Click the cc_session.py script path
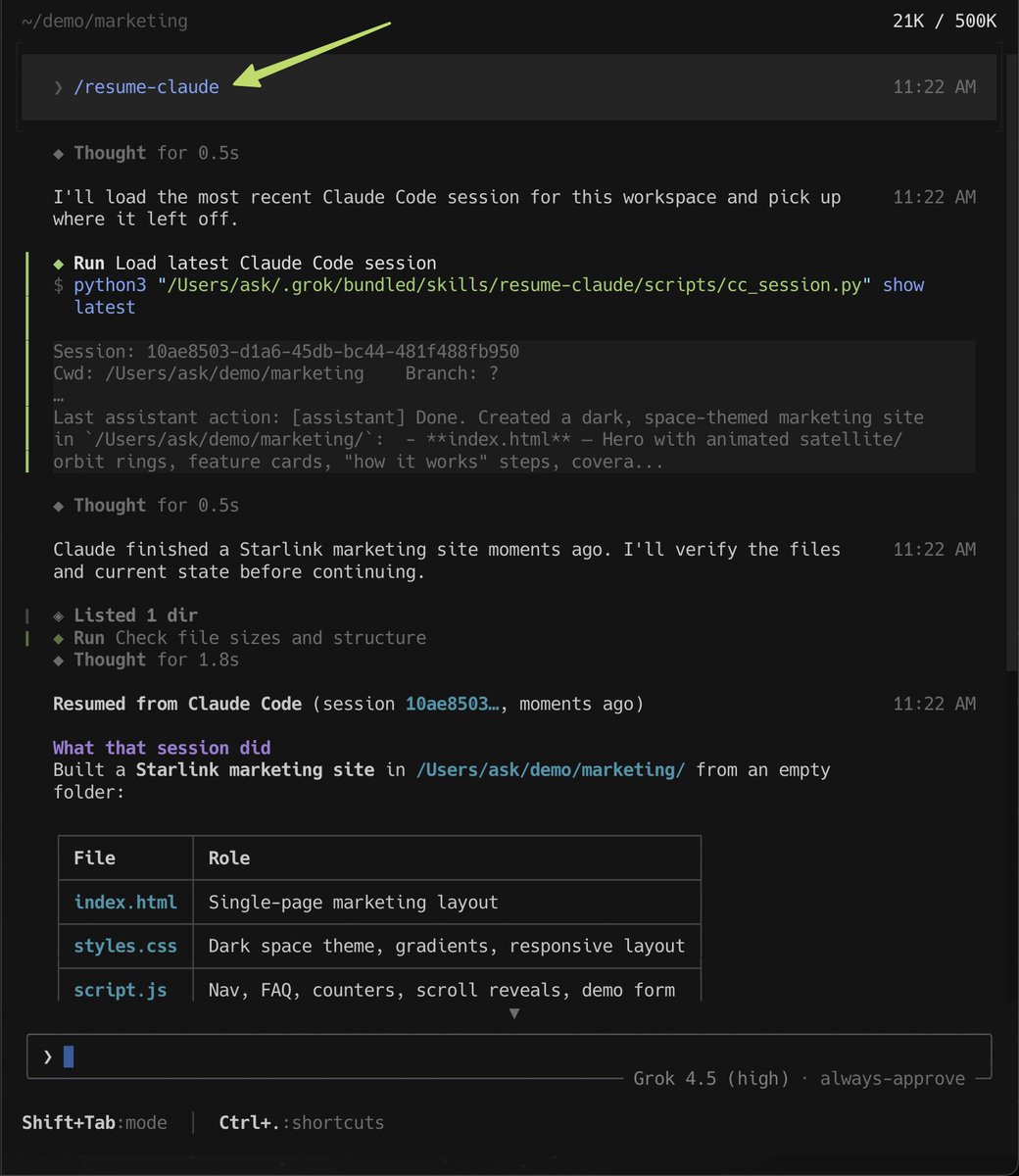 [514, 285]
